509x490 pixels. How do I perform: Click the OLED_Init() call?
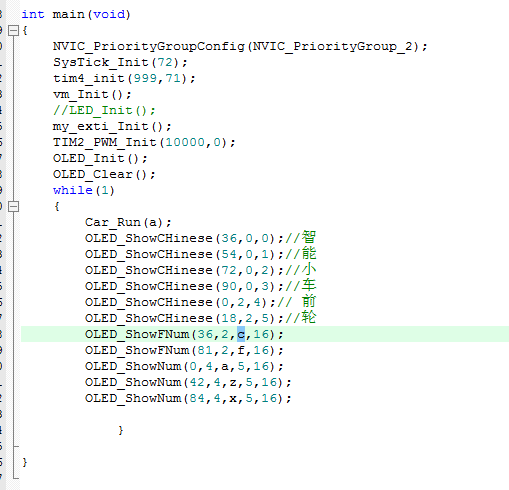[x=100, y=158]
